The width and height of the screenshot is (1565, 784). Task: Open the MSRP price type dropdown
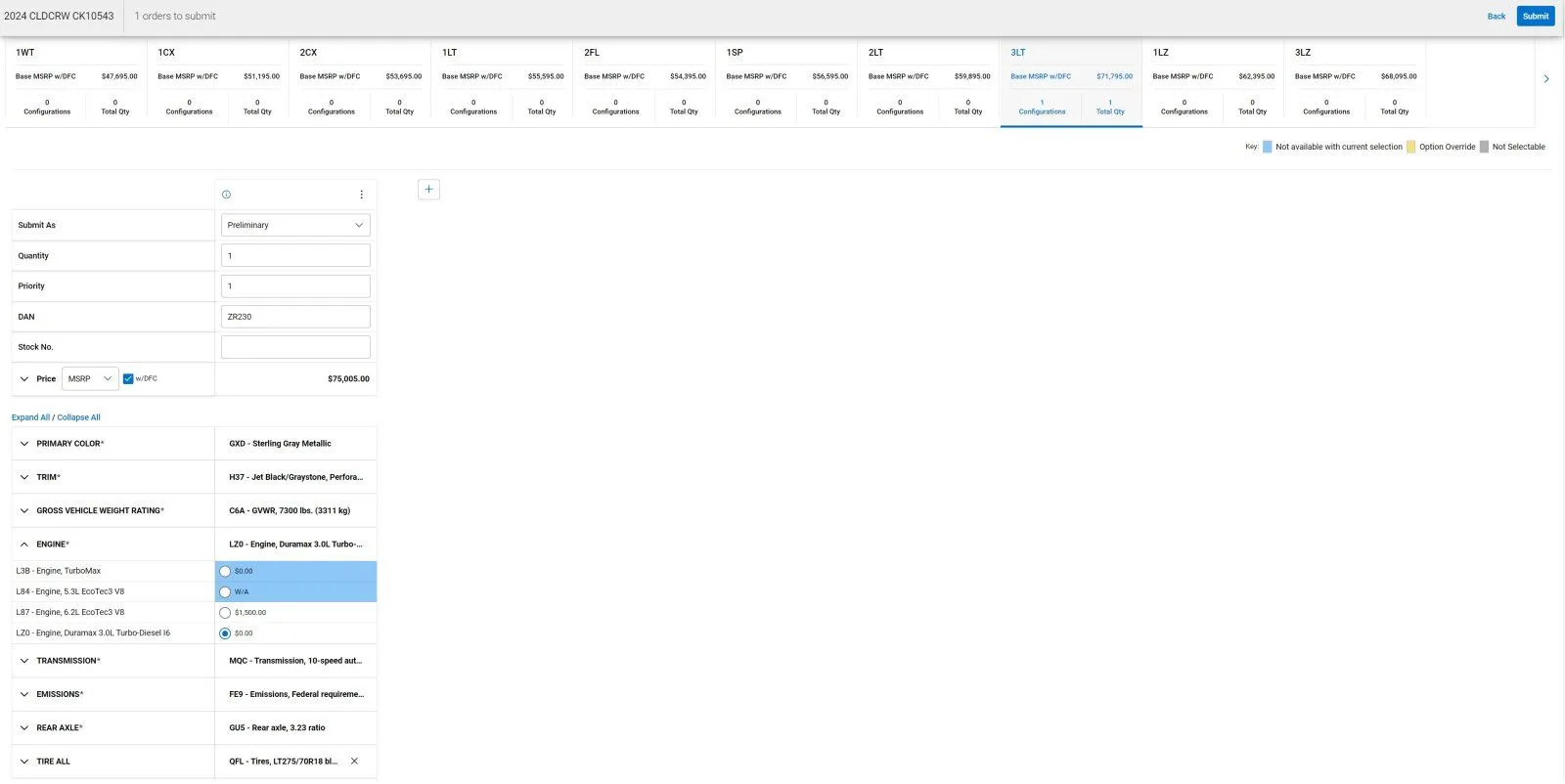click(90, 379)
